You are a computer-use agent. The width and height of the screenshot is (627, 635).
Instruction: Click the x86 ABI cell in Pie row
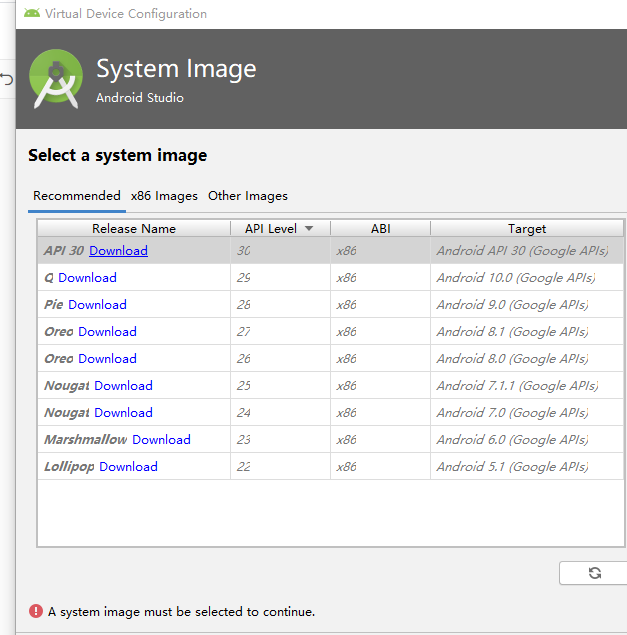(380, 305)
